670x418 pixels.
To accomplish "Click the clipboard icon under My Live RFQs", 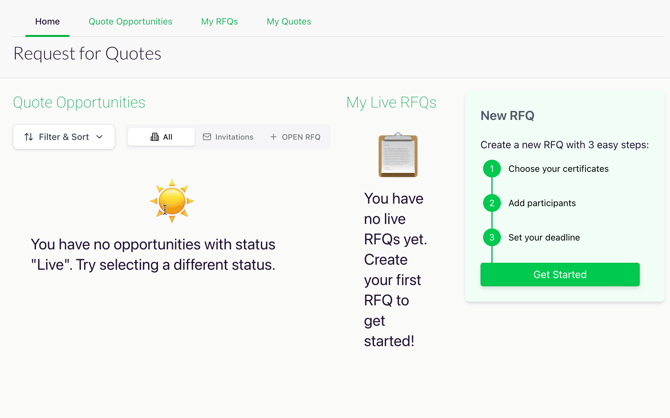I will pyautogui.click(x=398, y=155).
